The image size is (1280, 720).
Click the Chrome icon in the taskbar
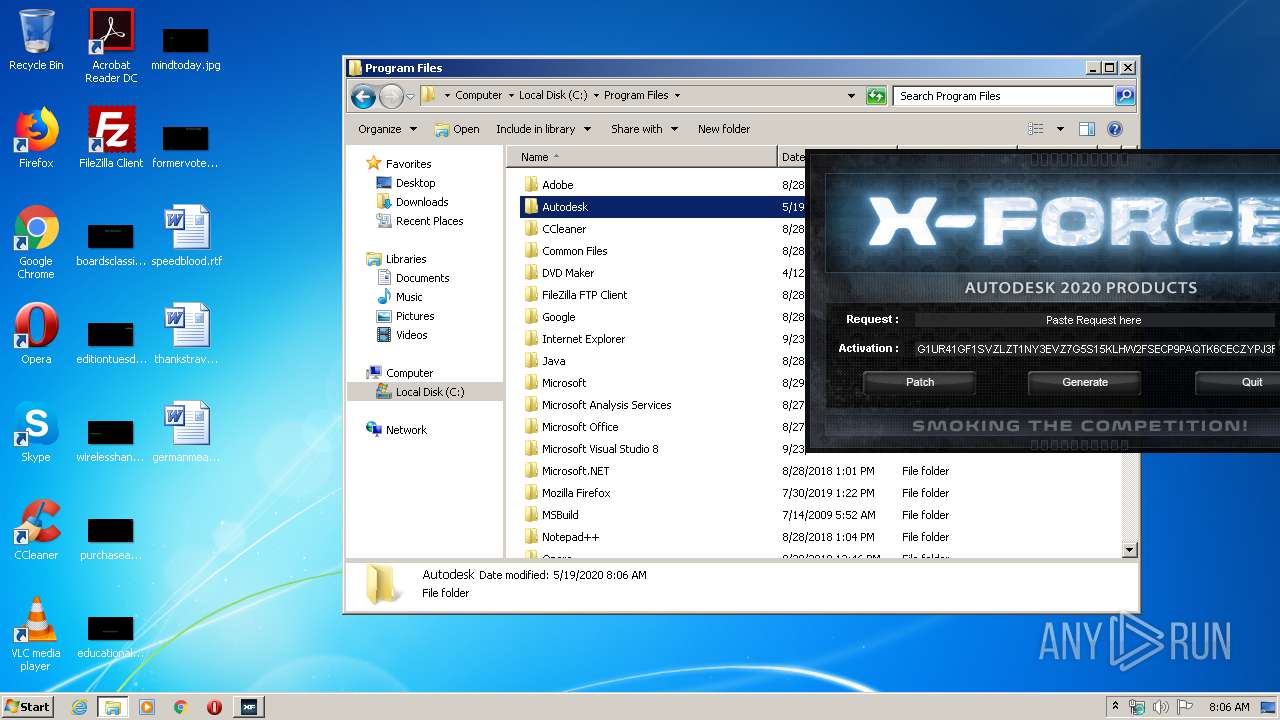pyautogui.click(x=180, y=707)
